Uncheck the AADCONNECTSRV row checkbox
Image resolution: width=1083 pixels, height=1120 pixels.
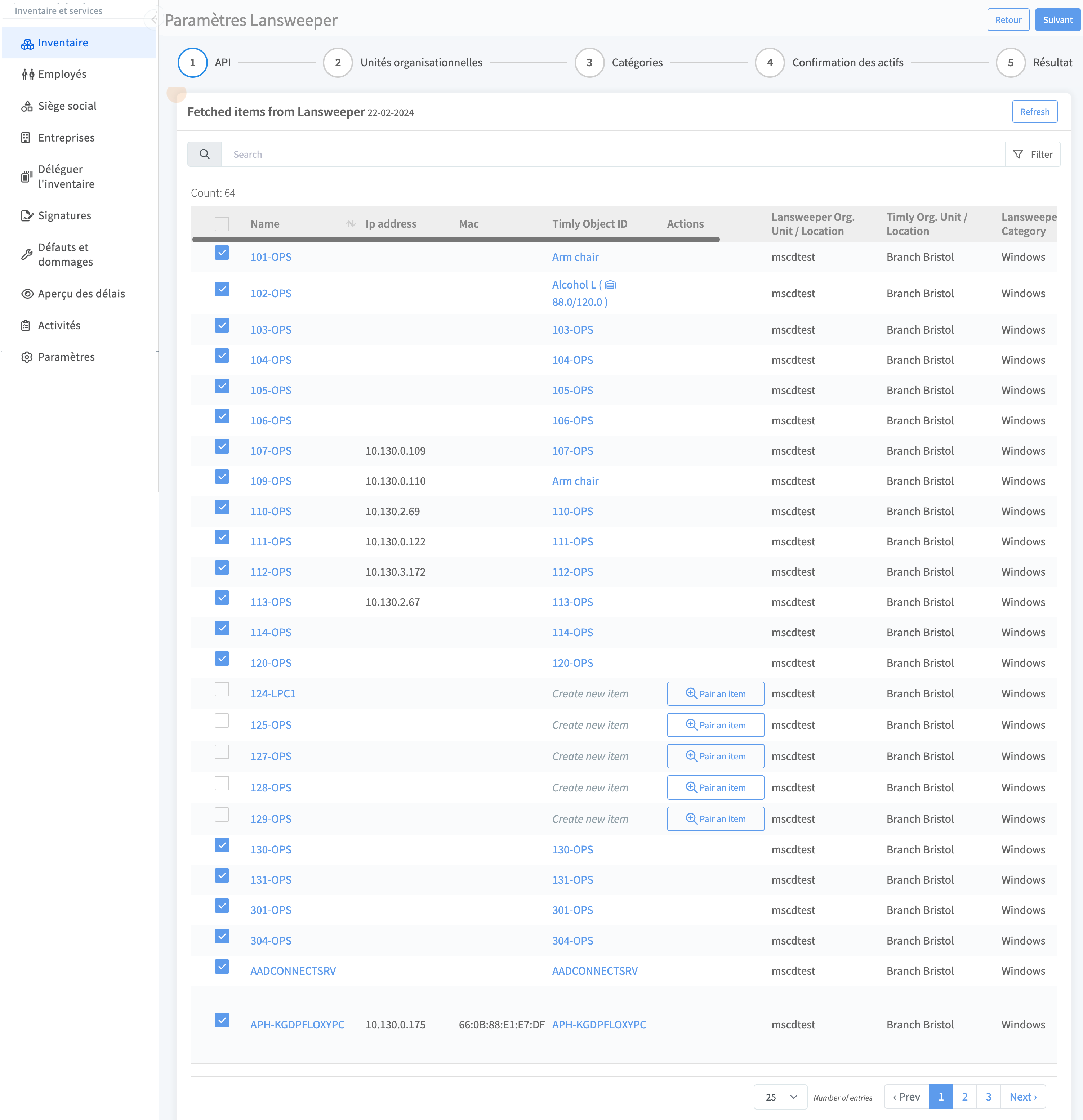(x=222, y=966)
